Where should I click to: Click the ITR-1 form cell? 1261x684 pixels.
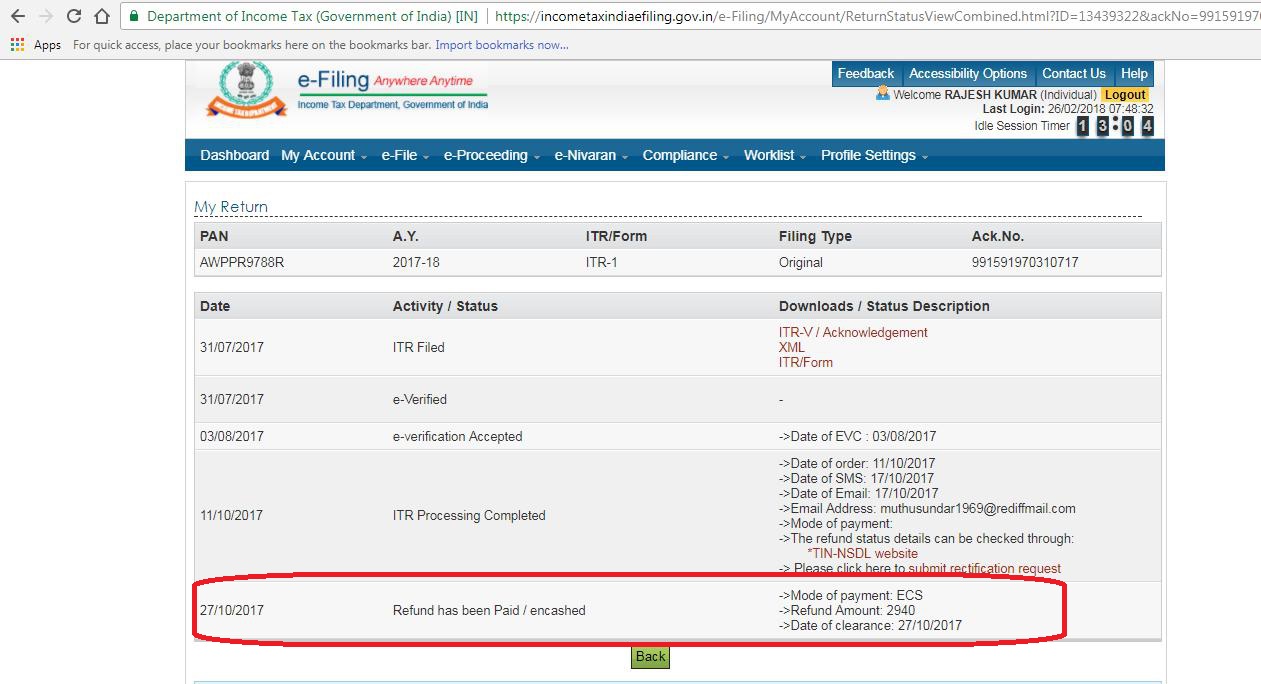pos(604,262)
